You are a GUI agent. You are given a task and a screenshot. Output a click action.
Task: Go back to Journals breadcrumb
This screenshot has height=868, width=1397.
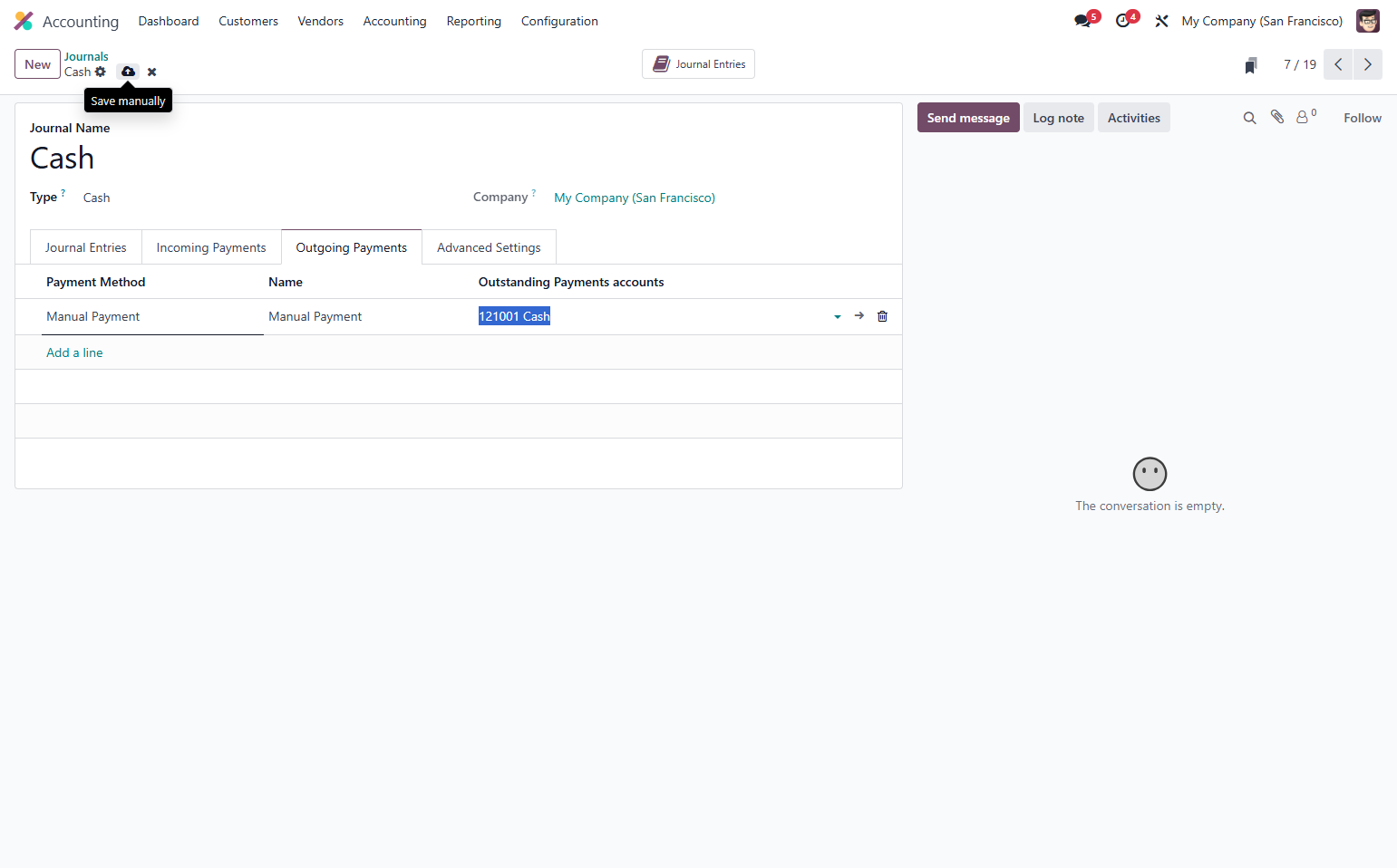point(86,56)
